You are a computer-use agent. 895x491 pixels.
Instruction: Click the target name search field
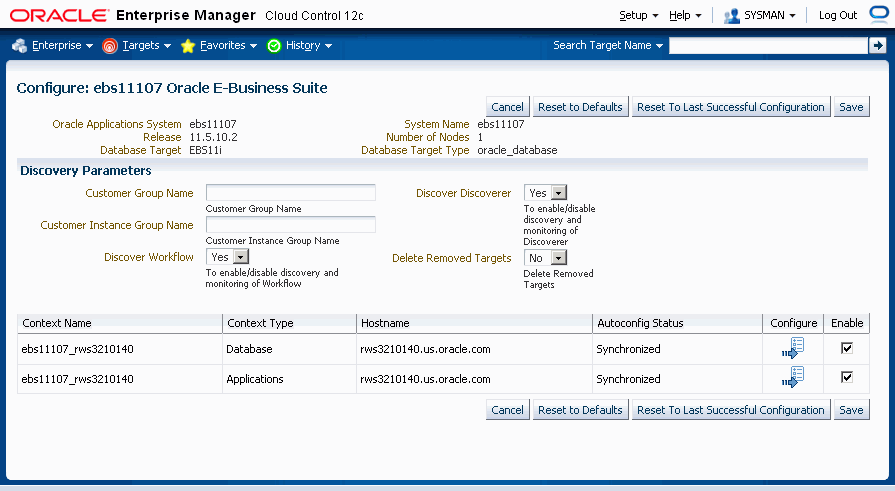coord(768,45)
